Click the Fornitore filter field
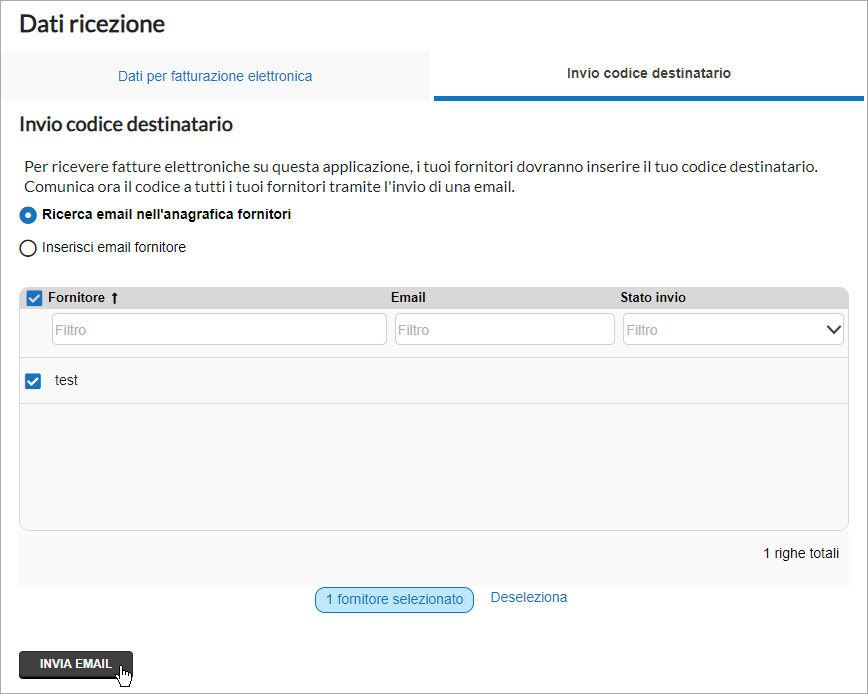This screenshot has height=694, width=868. (x=219, y=329)
